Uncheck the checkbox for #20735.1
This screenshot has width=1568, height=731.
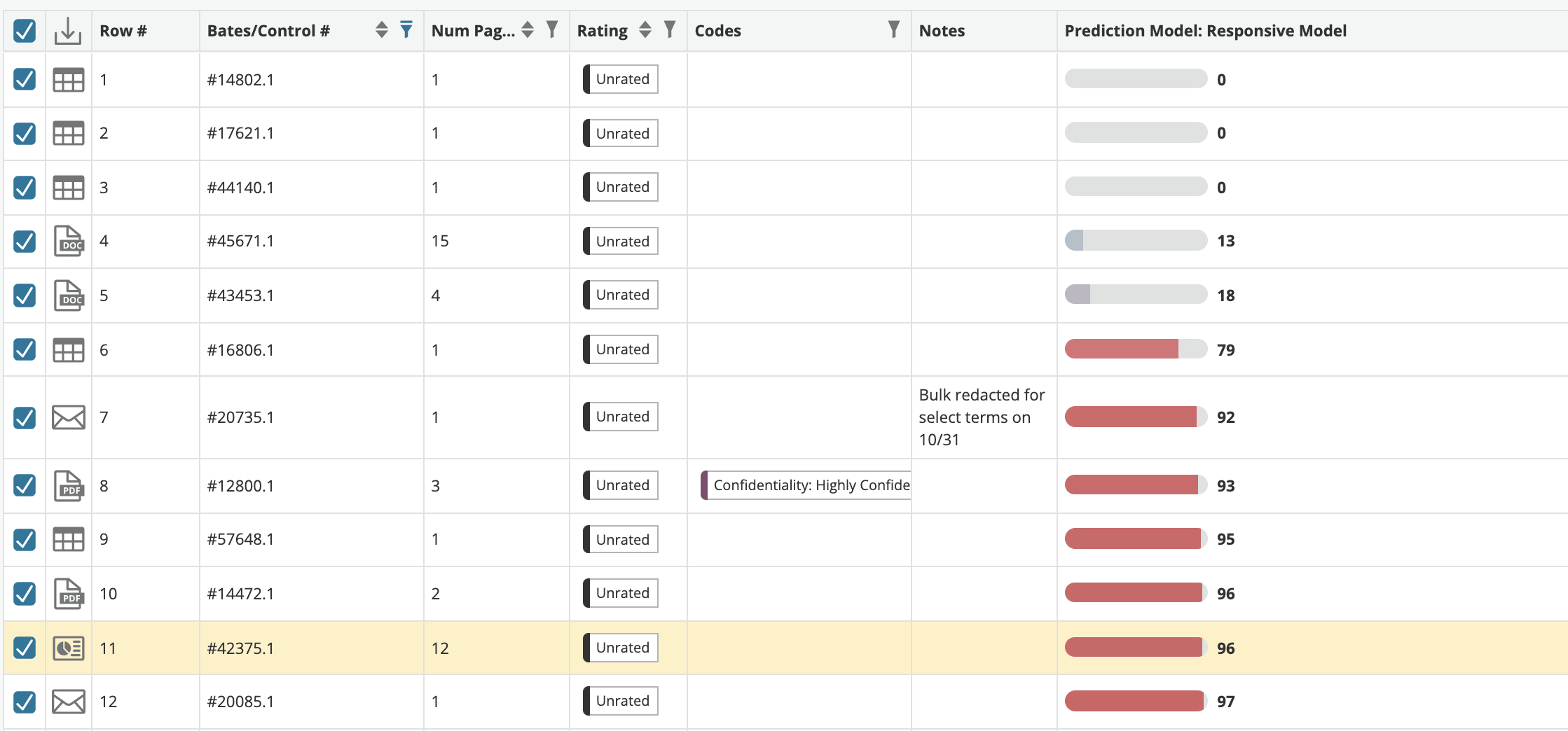tap(25, 417)
